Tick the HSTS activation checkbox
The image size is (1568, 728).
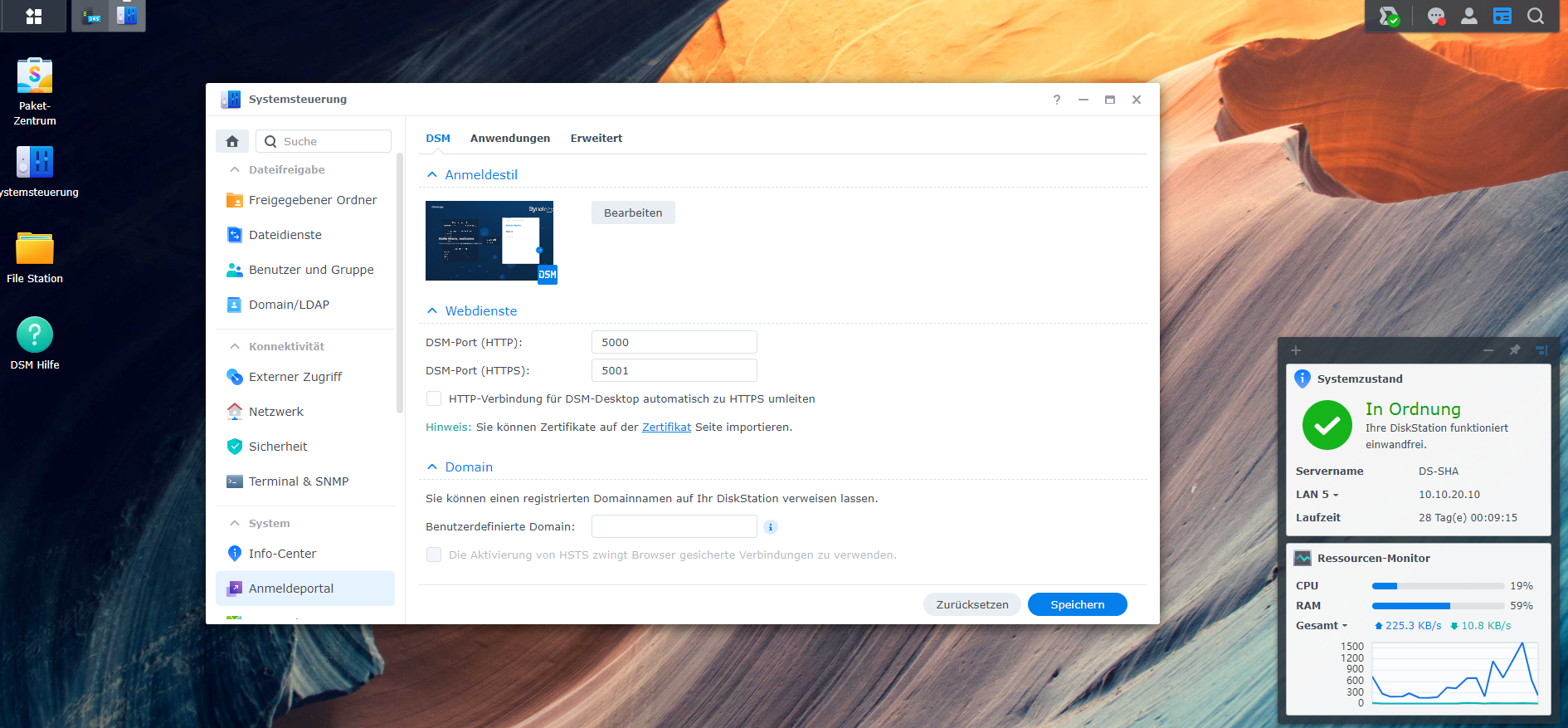pyautogui.click(x=434, y=555)
